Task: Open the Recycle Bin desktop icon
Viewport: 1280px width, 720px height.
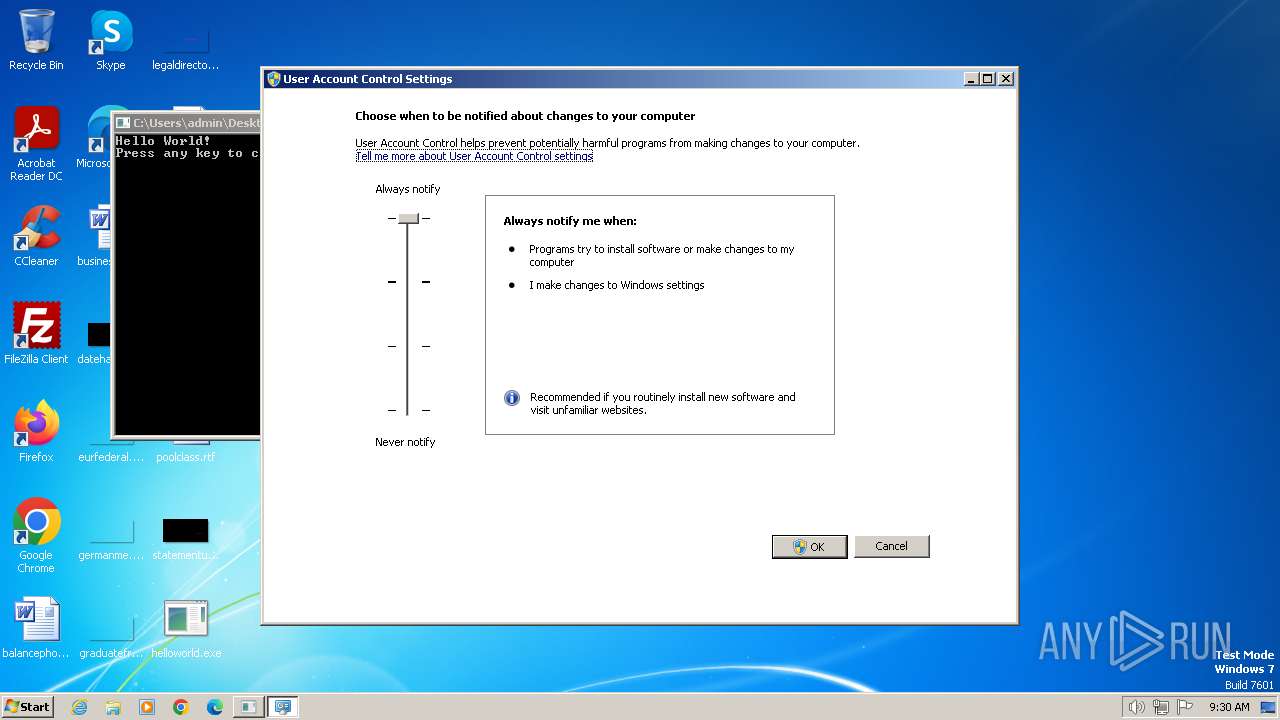Action: click(36, 40)
